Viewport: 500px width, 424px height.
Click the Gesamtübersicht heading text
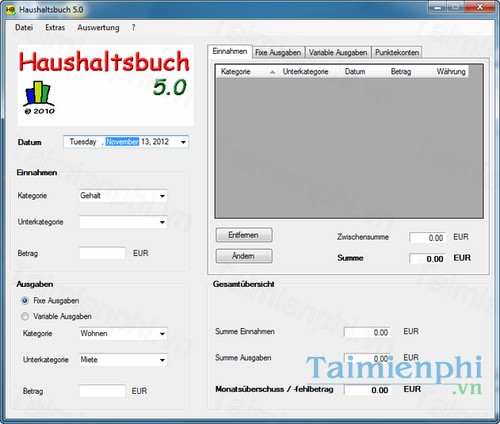(243, 284)
